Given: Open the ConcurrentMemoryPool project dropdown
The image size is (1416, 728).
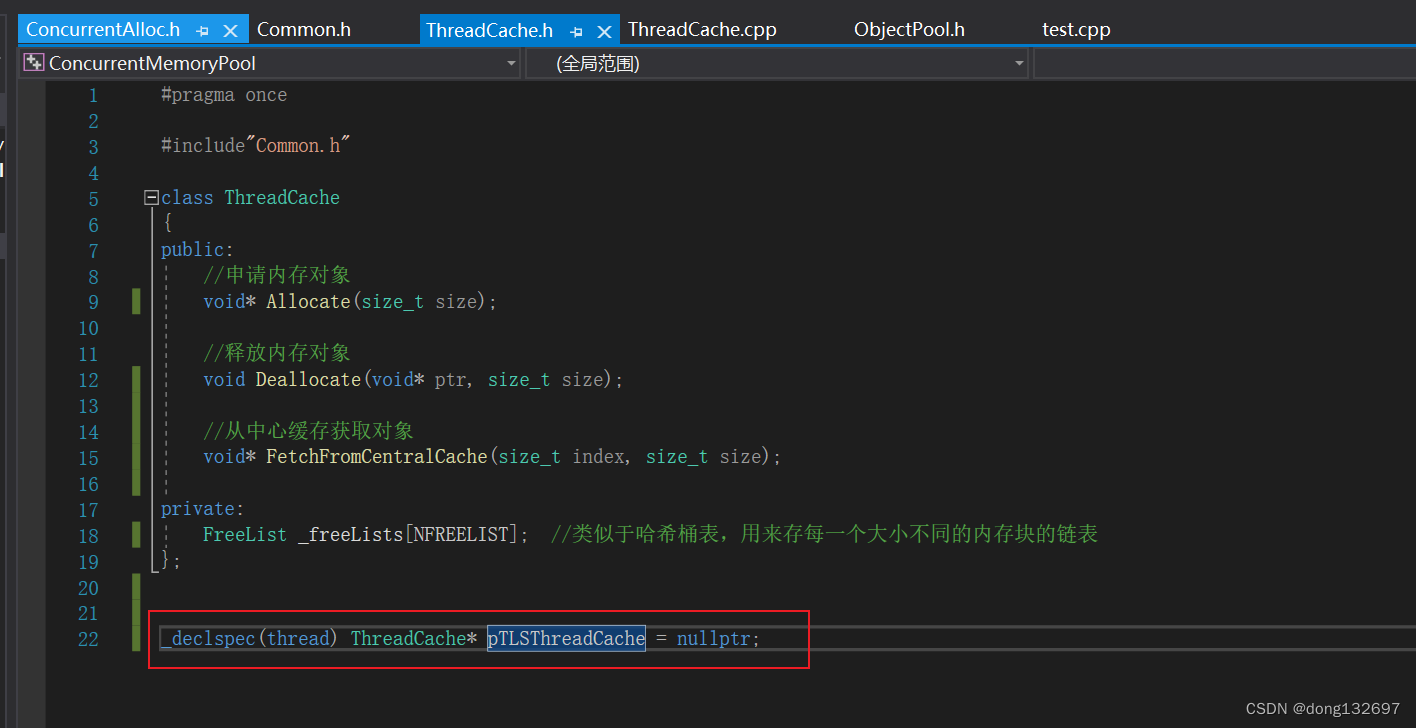Looking at the screenshot, I should pyautogui.click(x=271, y=63).
